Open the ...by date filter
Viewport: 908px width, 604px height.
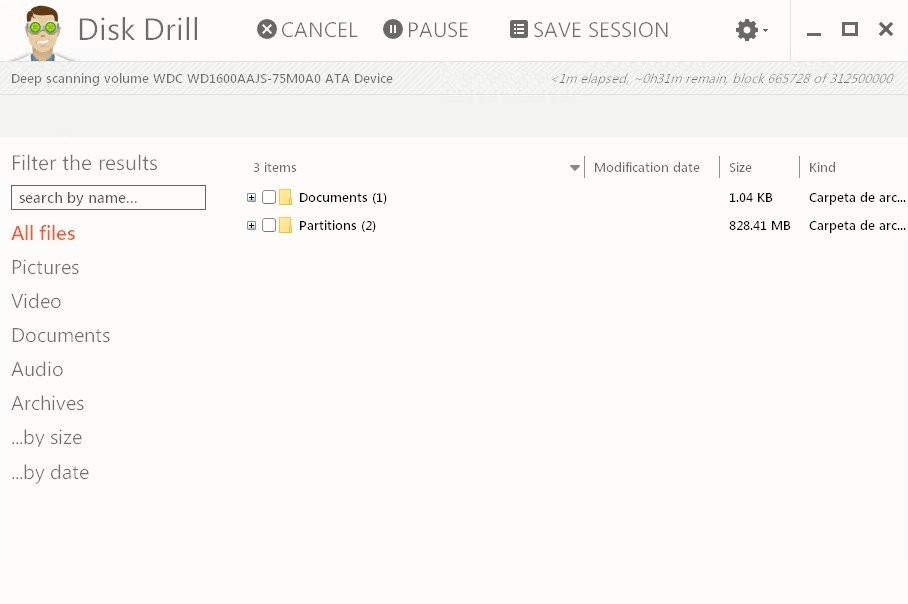point(50,473)
